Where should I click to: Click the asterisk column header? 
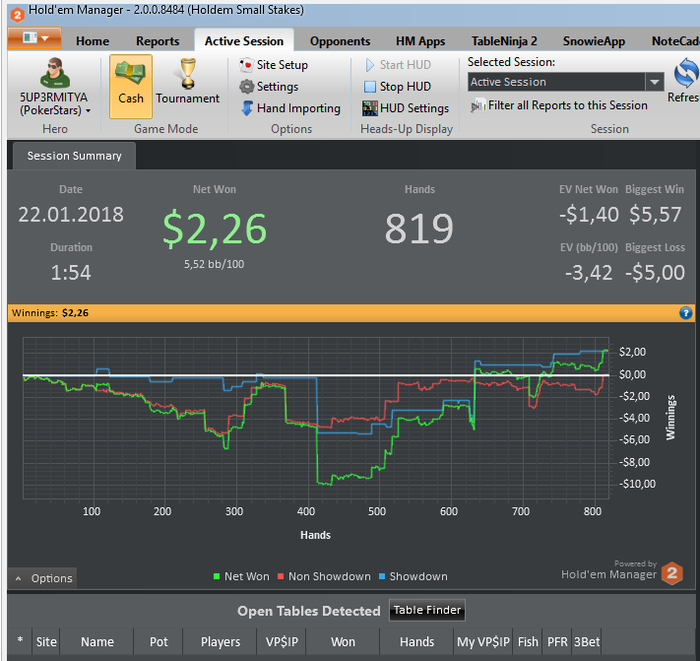(x=20, y=641)
